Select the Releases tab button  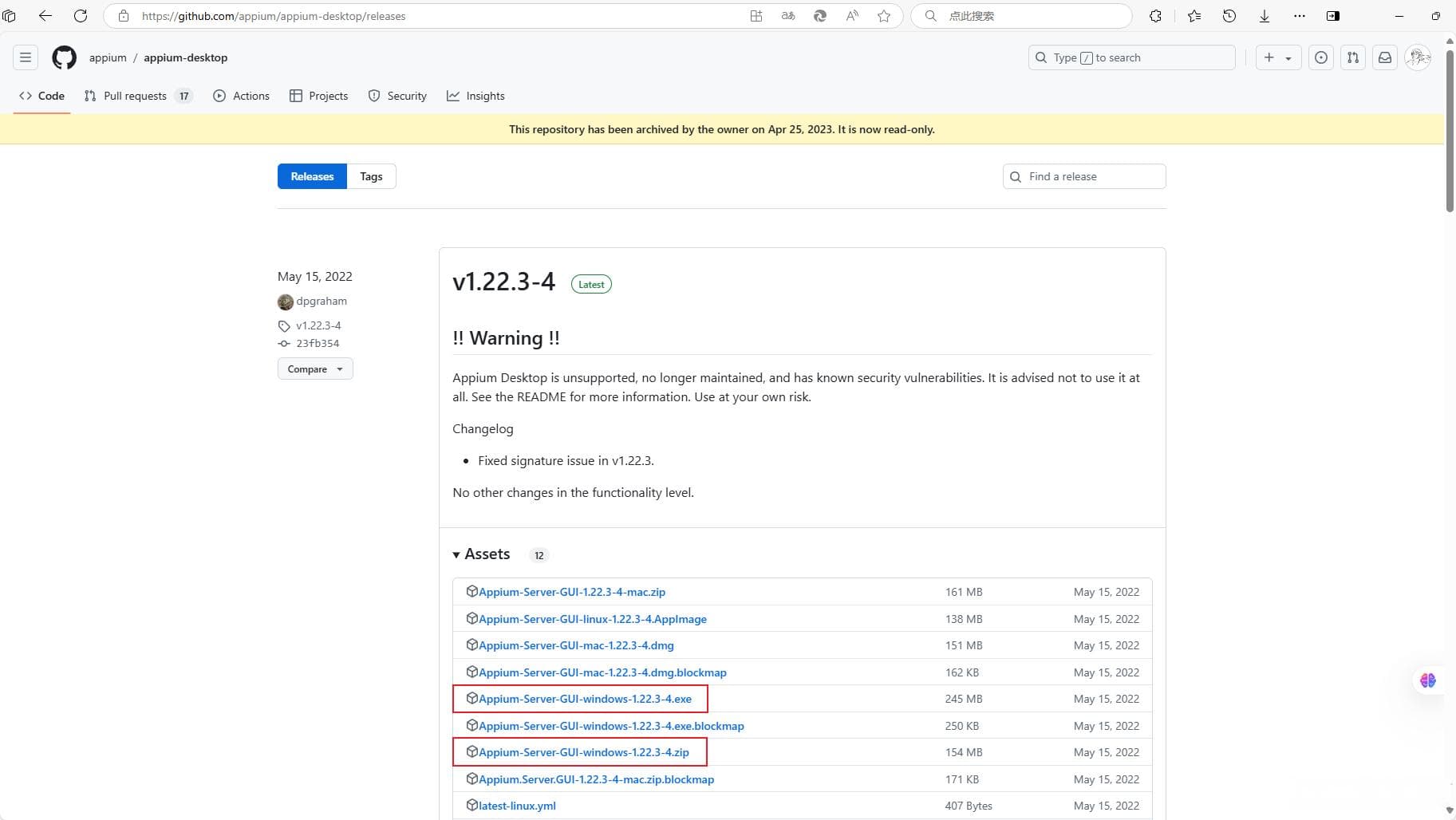[x=312, y=176]
